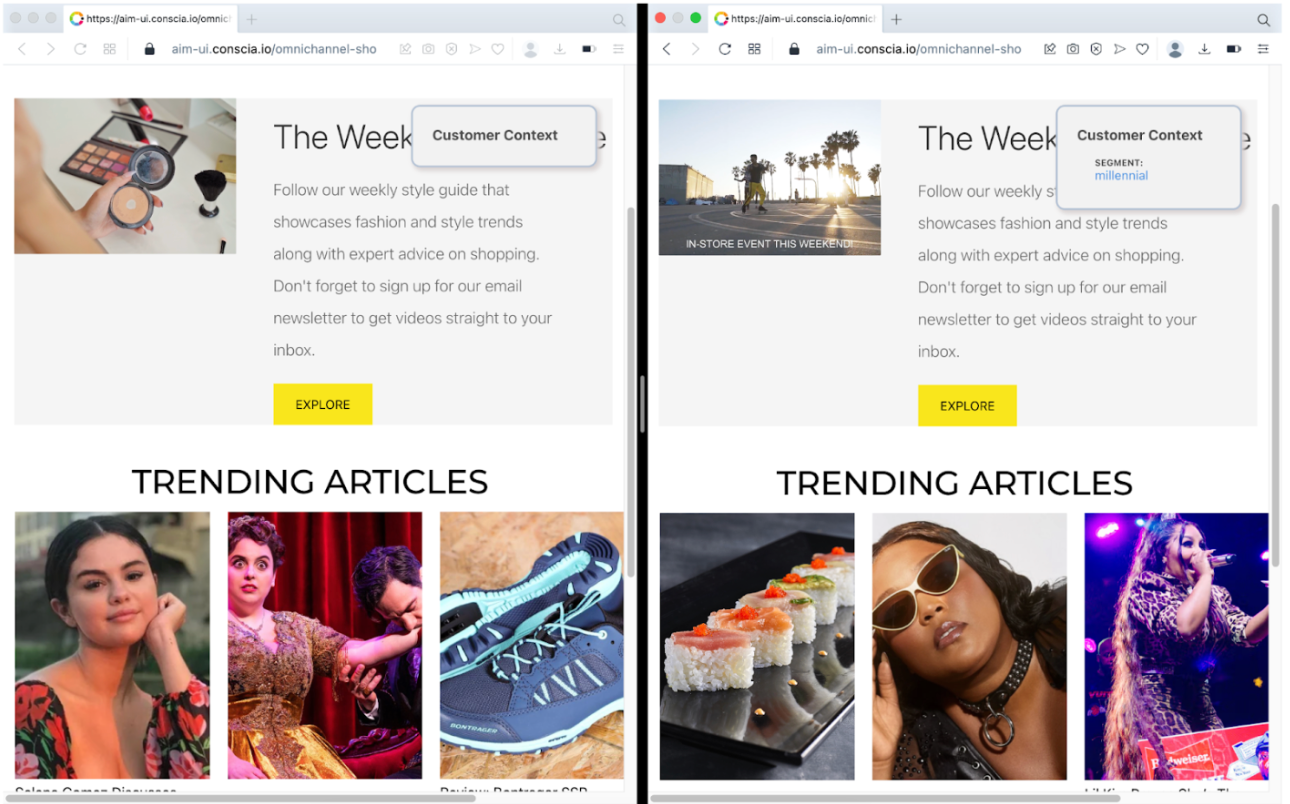Open easy setup menu in right window toolbar
This screenshot has width=1290, height=804.
[x=1264, y=49]
